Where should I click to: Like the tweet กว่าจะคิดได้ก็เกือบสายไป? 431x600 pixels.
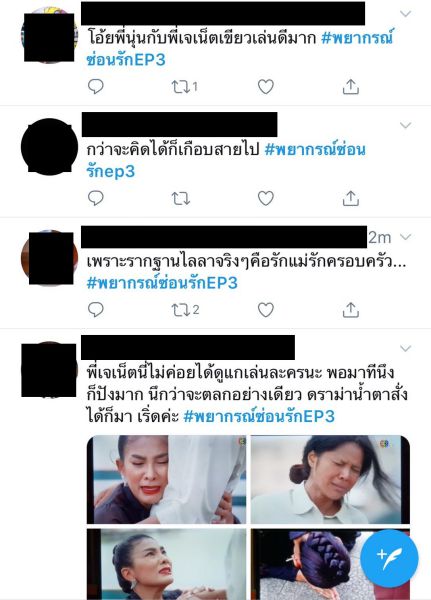tap(266, 198)
